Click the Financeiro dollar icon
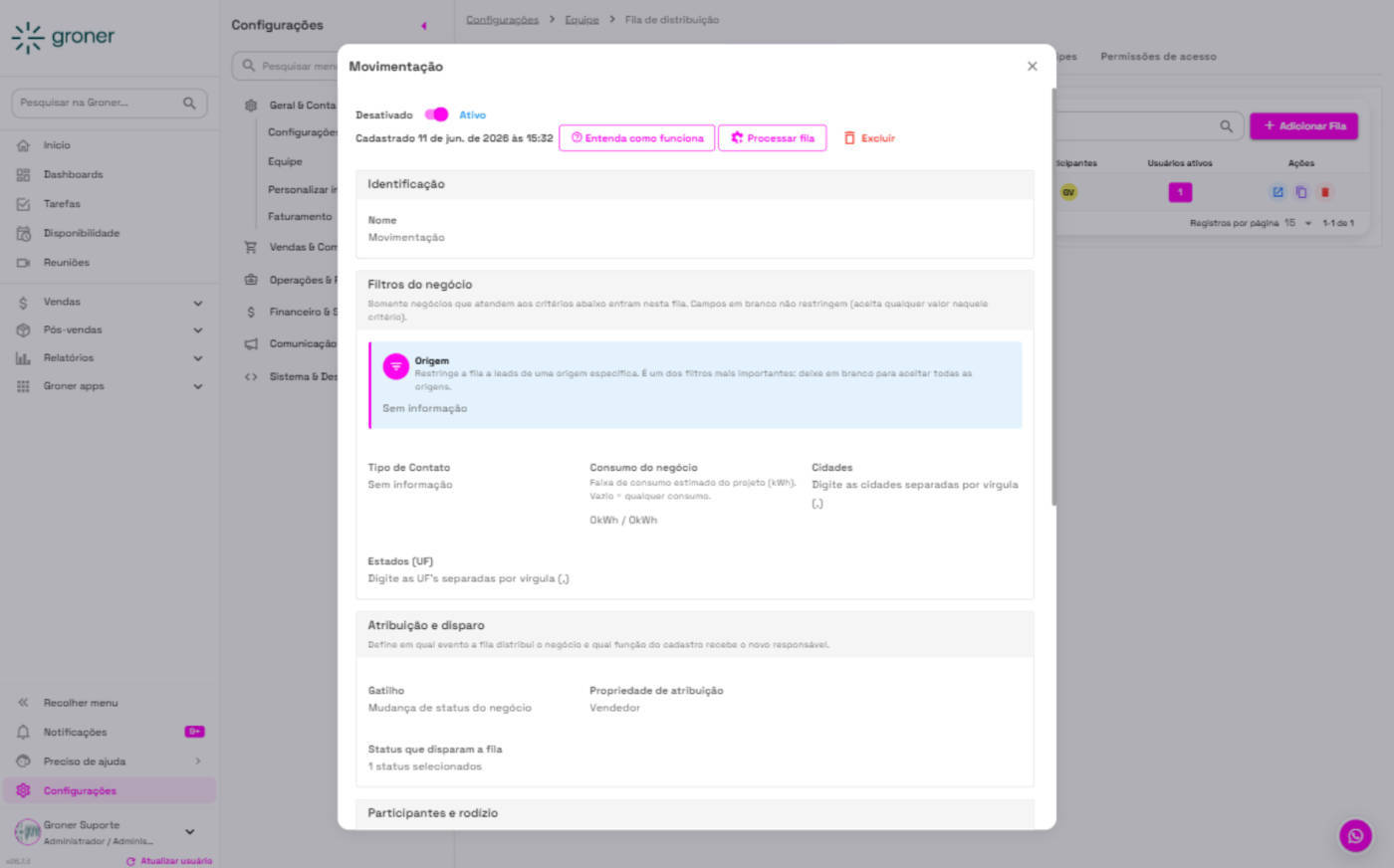Screen dimensions: 1394x868 coord(251,312)
